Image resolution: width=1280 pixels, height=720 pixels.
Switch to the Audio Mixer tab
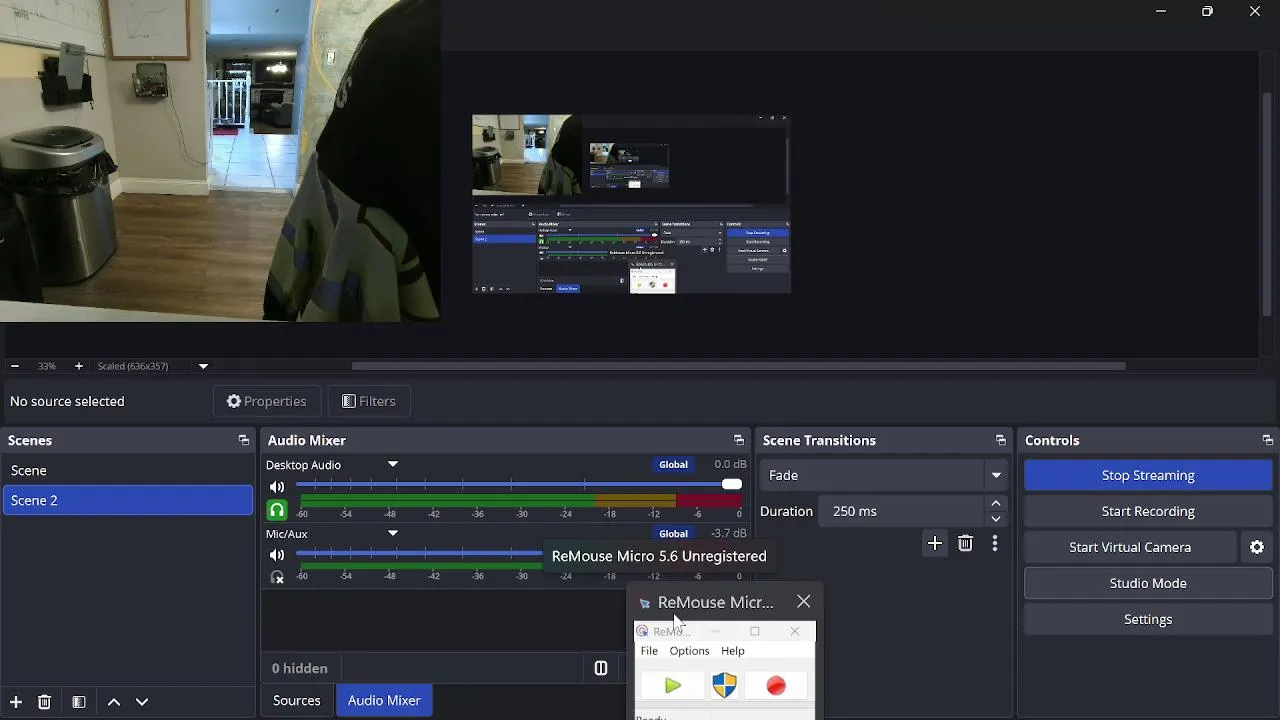tap(384, 700)
